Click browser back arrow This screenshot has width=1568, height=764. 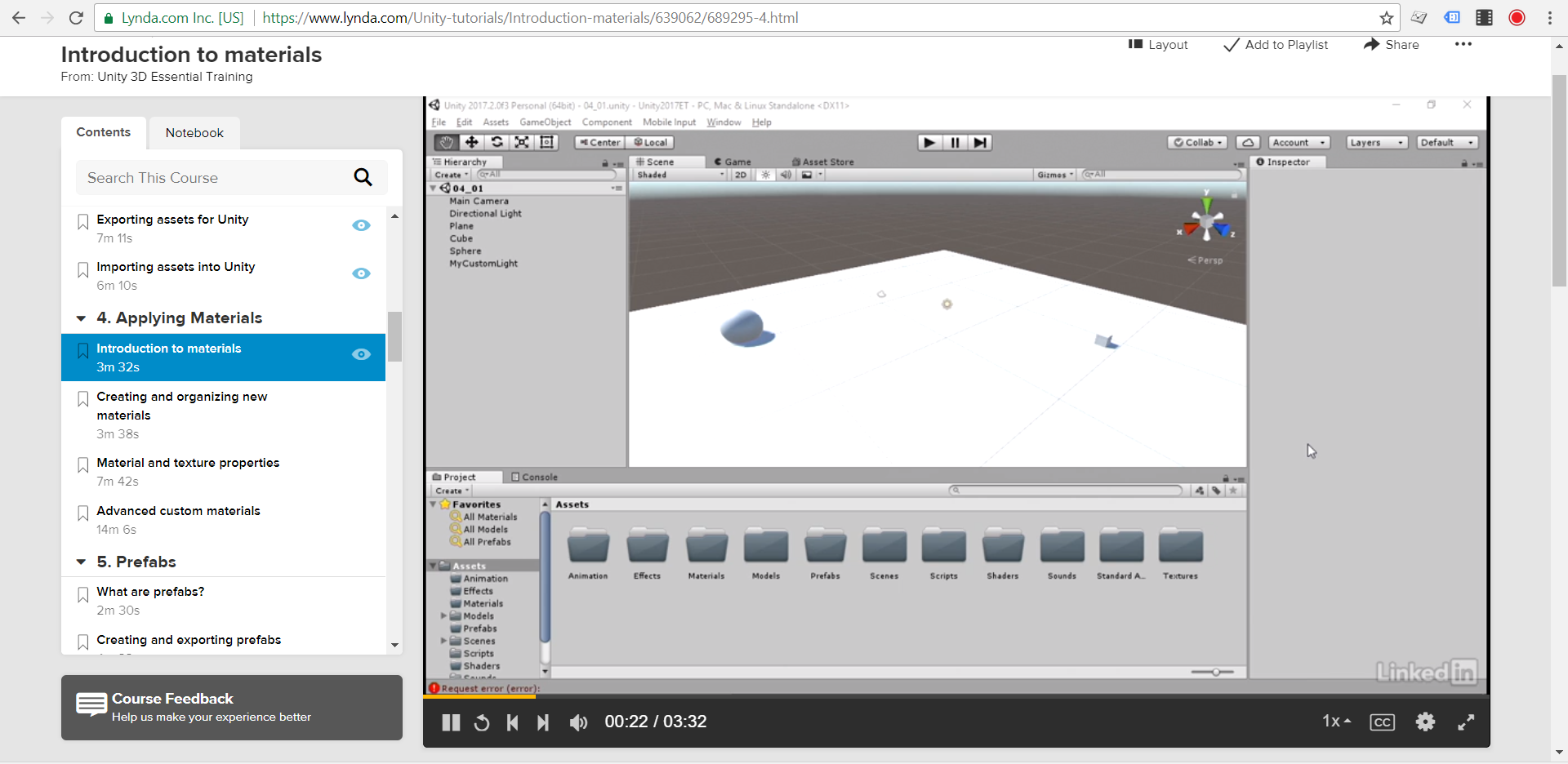19,18
